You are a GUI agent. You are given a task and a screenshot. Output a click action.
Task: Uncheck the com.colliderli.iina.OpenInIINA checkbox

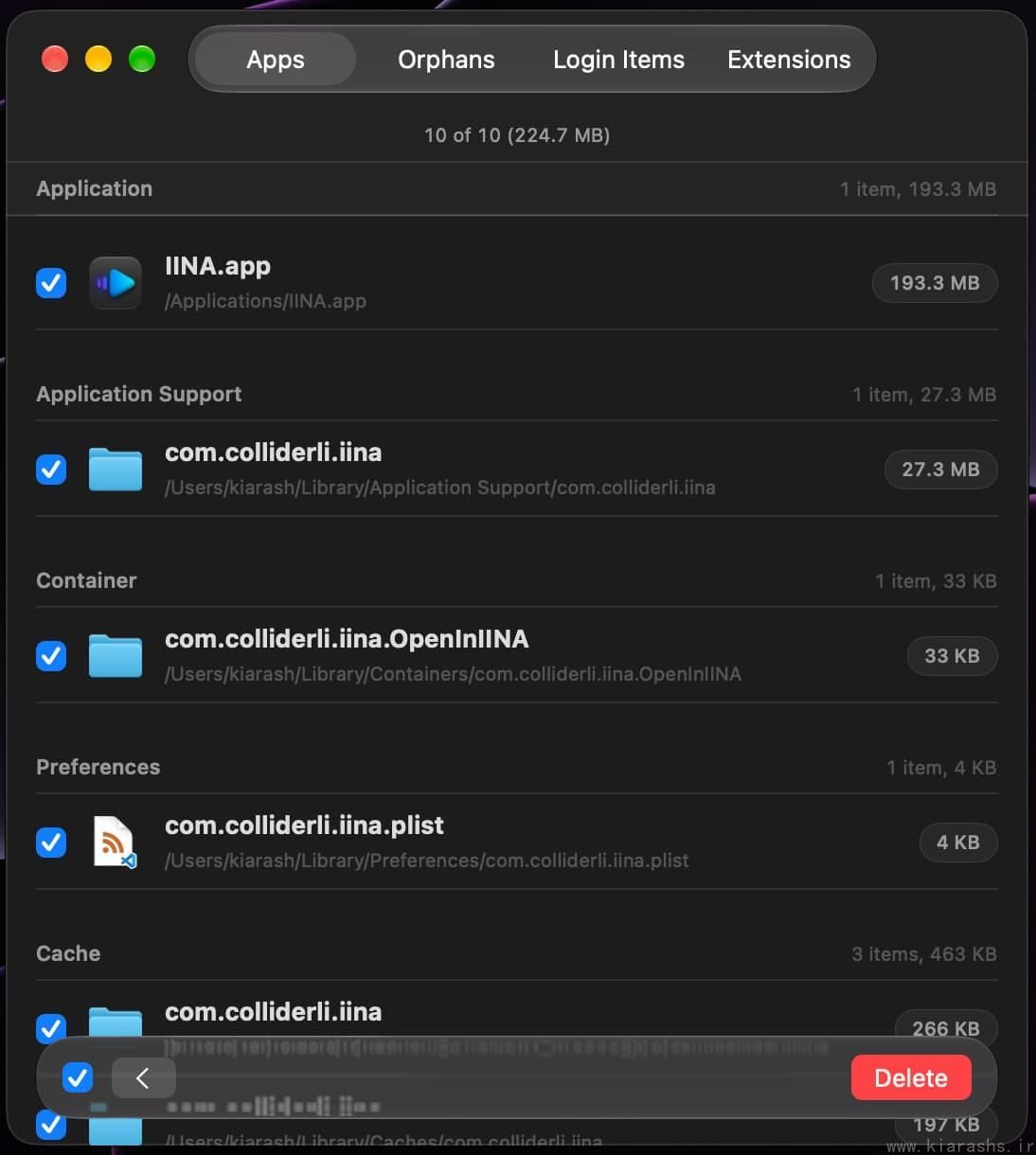click(x=51, y=655)
